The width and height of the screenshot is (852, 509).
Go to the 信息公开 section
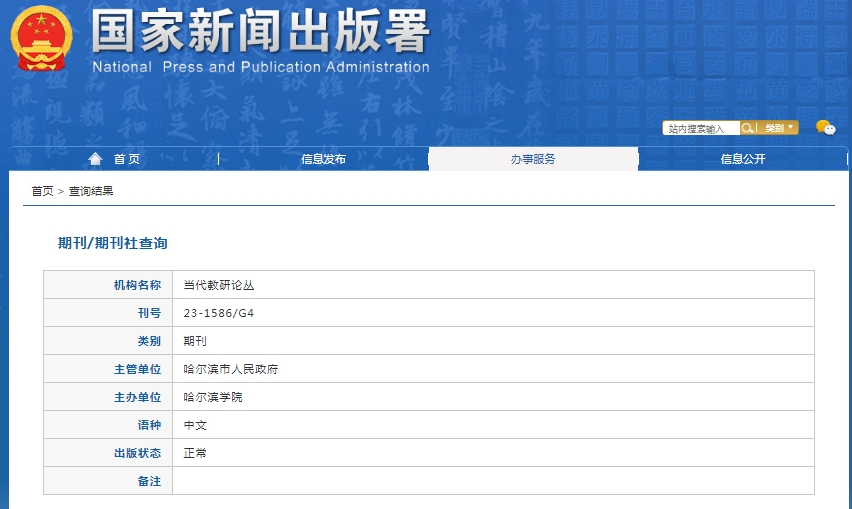tap(743, 159)
